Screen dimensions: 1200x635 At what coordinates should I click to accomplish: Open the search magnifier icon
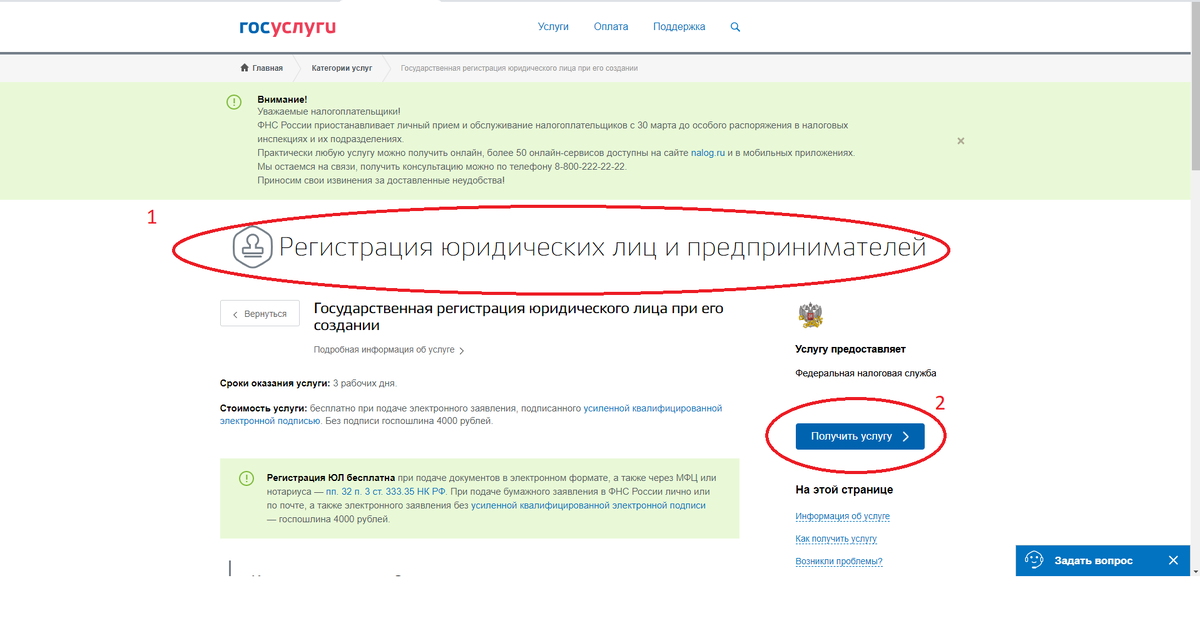click(x=736, y=27)
